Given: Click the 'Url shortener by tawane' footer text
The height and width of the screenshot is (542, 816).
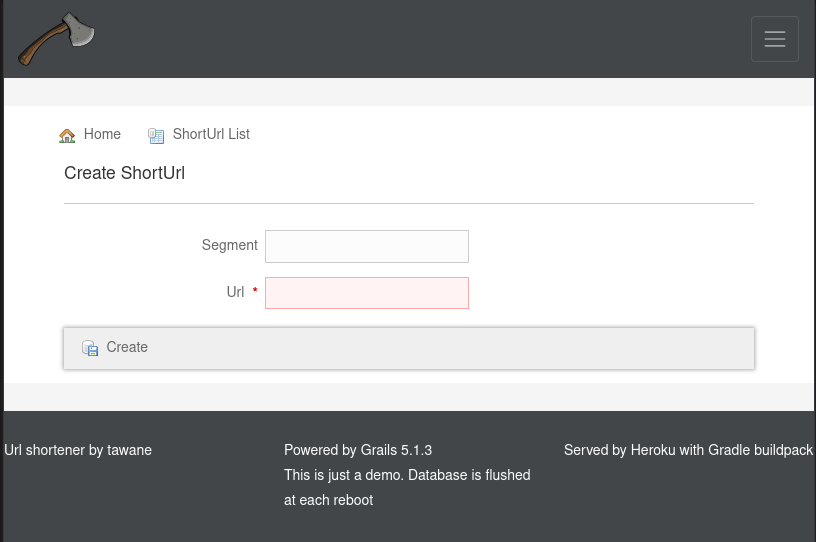Looking at the screenshot, I should point(78,450).
